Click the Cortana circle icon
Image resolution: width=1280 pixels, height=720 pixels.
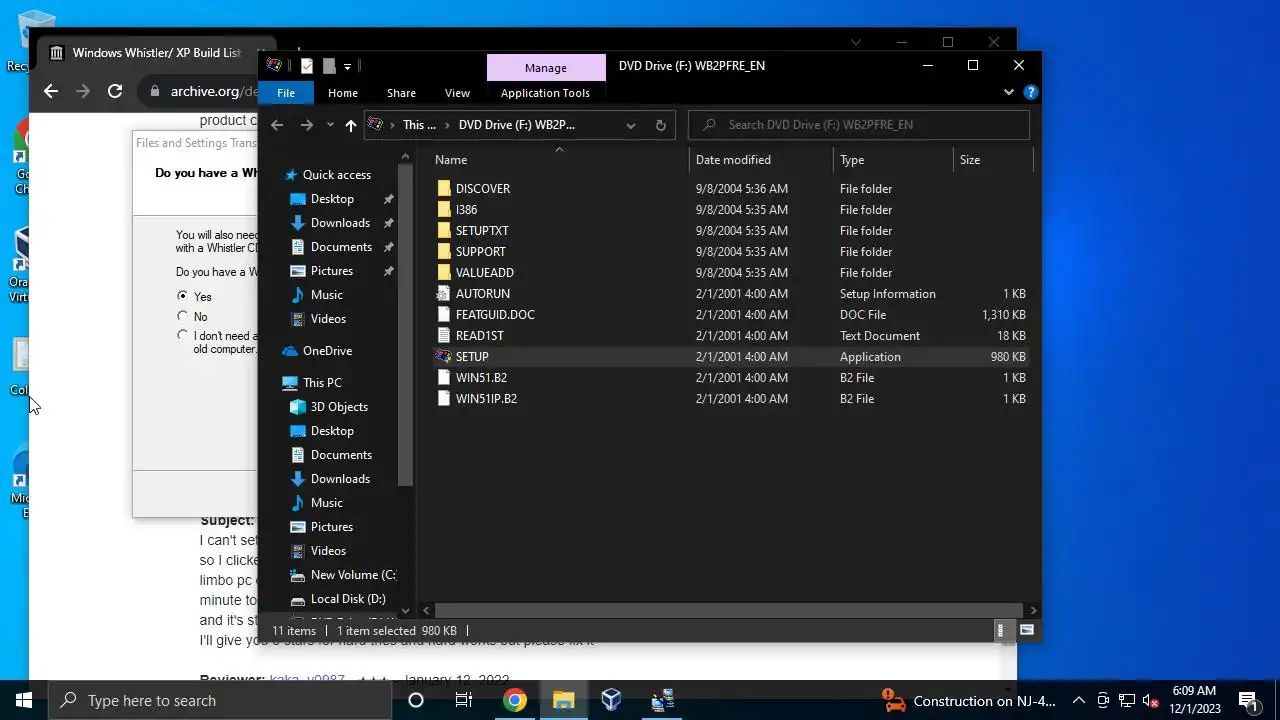click(416, 700)
